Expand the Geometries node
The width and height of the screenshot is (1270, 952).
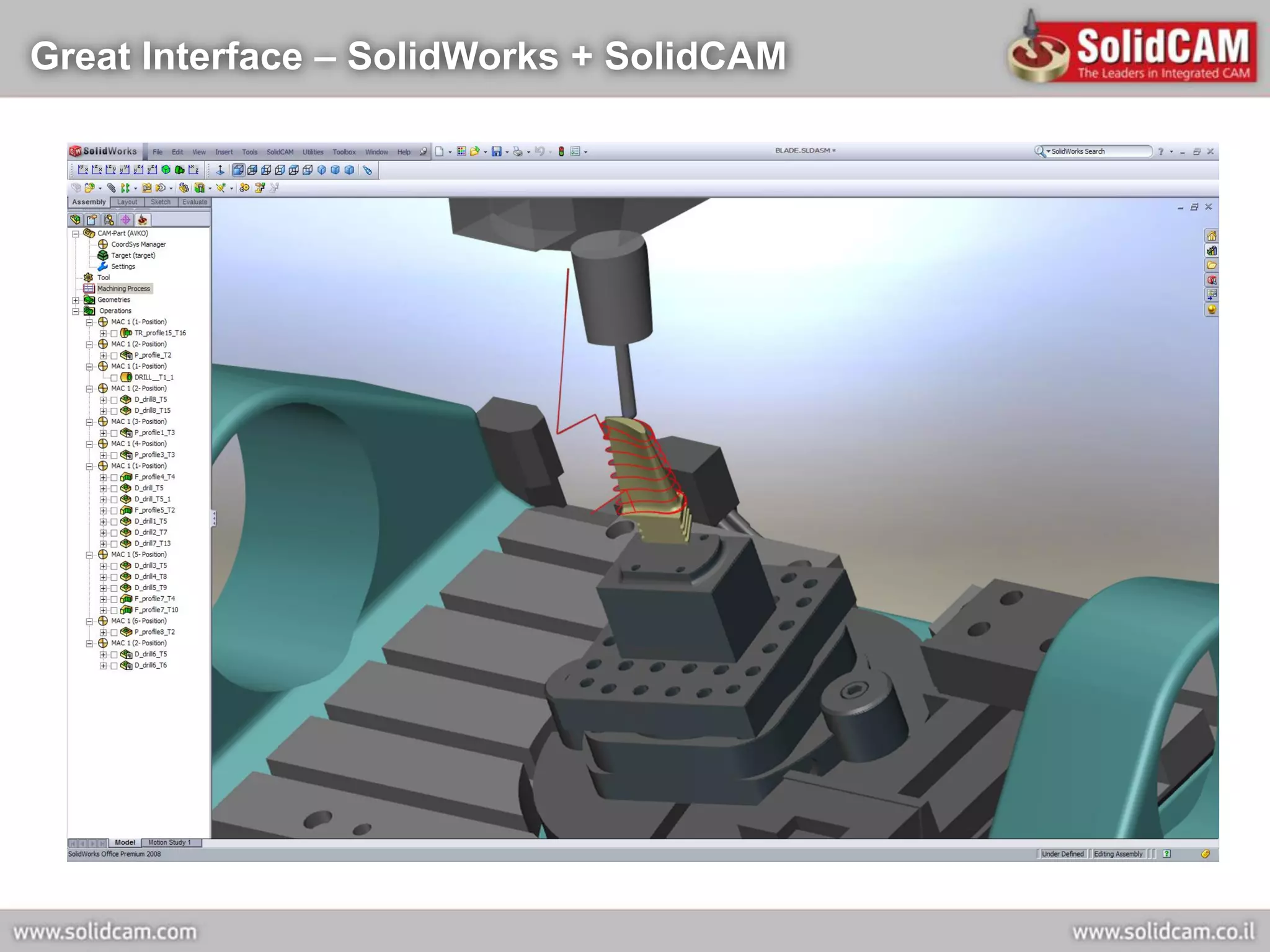tap(76, 300)
